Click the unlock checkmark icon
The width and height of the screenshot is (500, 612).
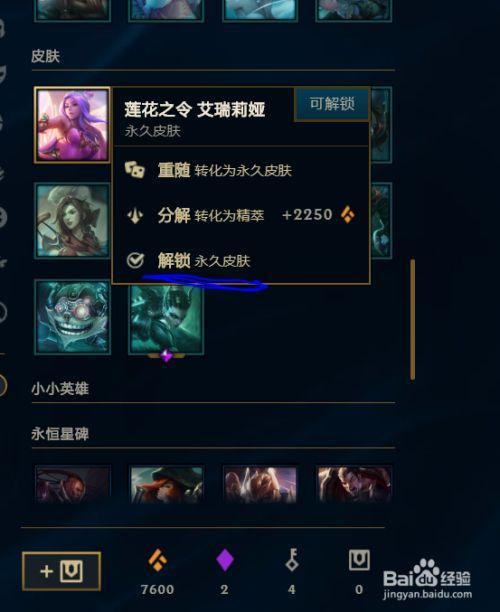click(135, 260)
